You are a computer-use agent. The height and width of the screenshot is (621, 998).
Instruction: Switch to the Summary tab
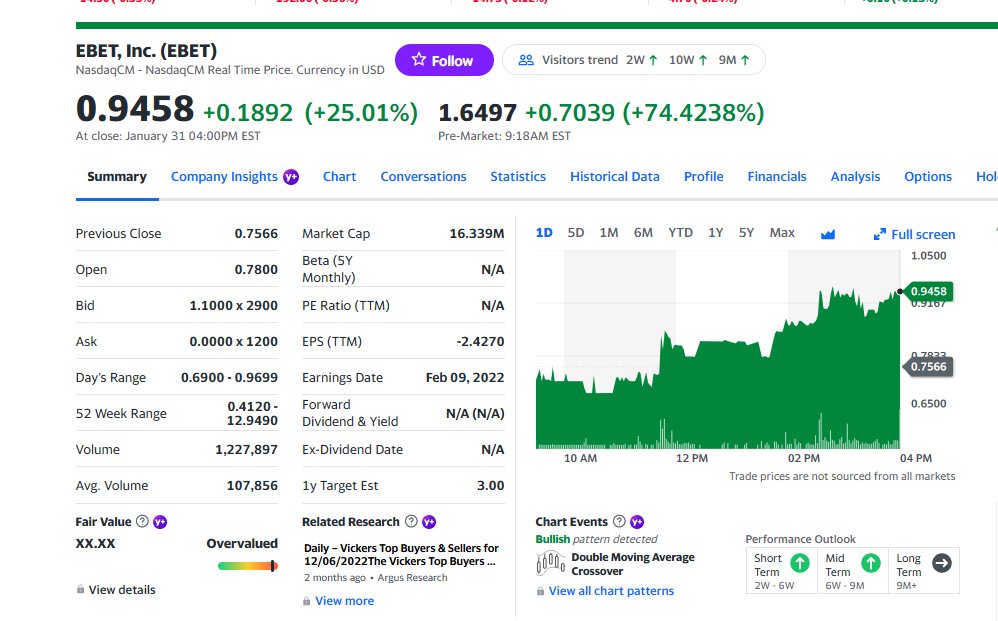click(x=117, y=176)
